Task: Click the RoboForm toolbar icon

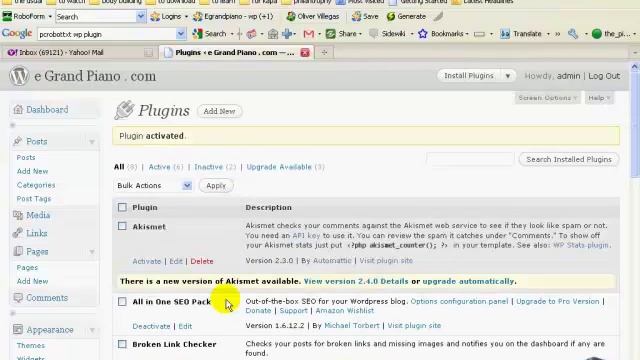Action: [x=7, y=16]
